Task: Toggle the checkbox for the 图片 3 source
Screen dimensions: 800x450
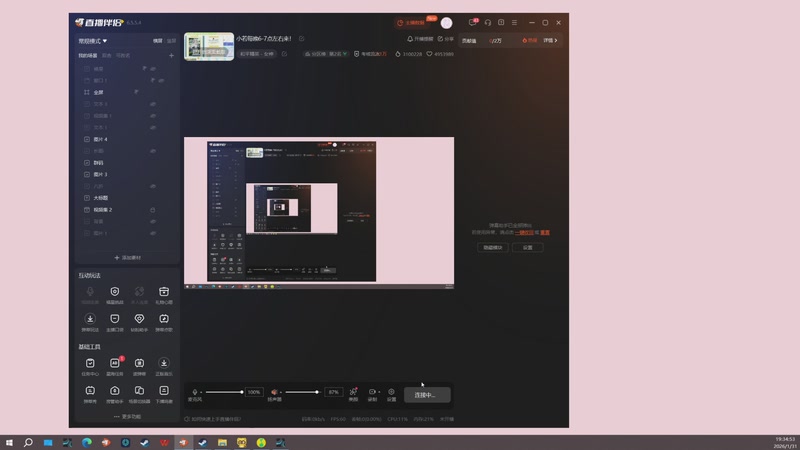Action: pos(87,174)
